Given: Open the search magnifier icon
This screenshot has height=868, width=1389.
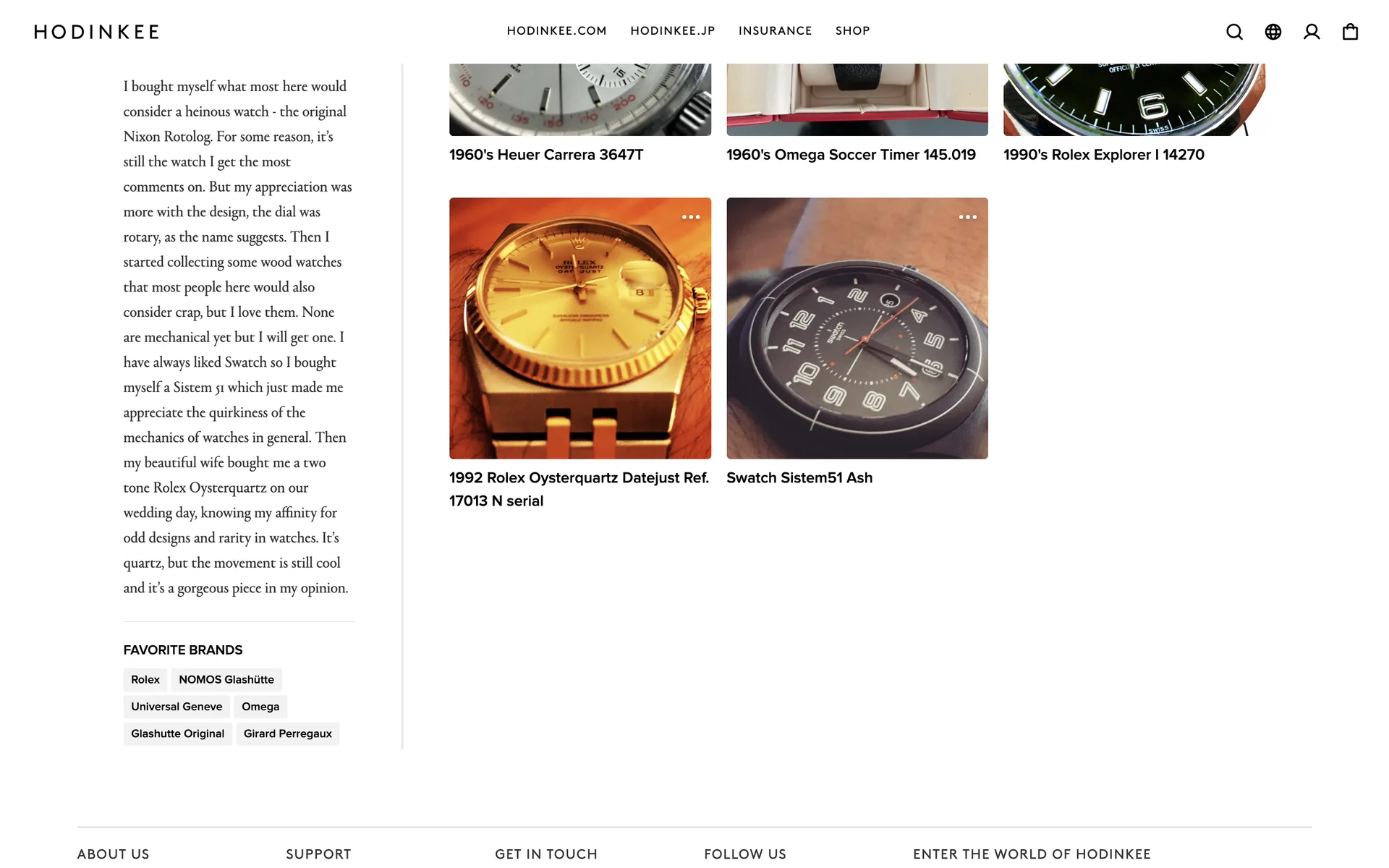Looking at the screenshot, I should 1234,32.
